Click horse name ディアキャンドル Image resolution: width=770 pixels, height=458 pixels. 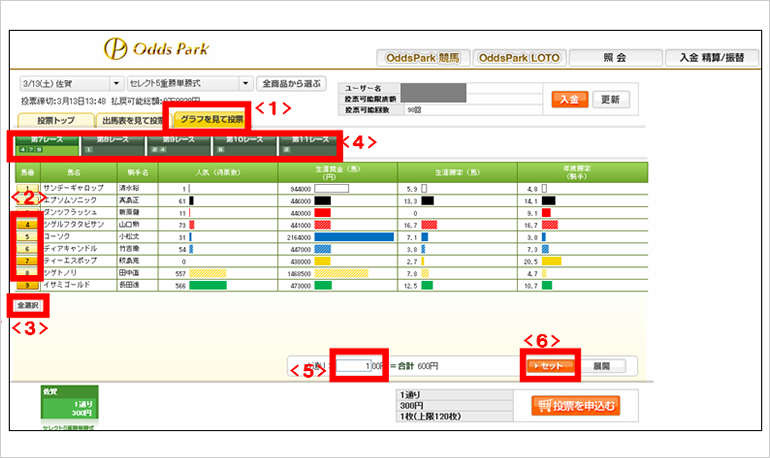[70, 248]
